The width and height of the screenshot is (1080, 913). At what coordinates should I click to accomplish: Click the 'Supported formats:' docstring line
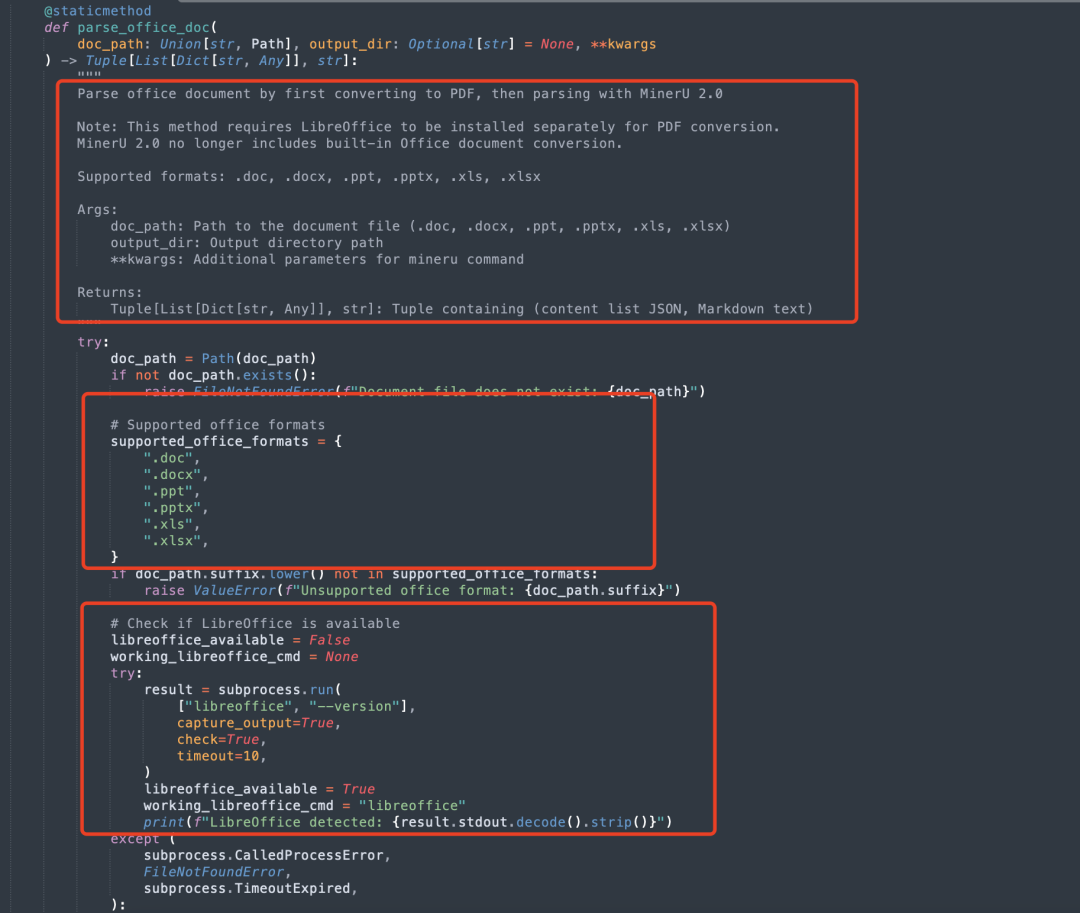309,176
